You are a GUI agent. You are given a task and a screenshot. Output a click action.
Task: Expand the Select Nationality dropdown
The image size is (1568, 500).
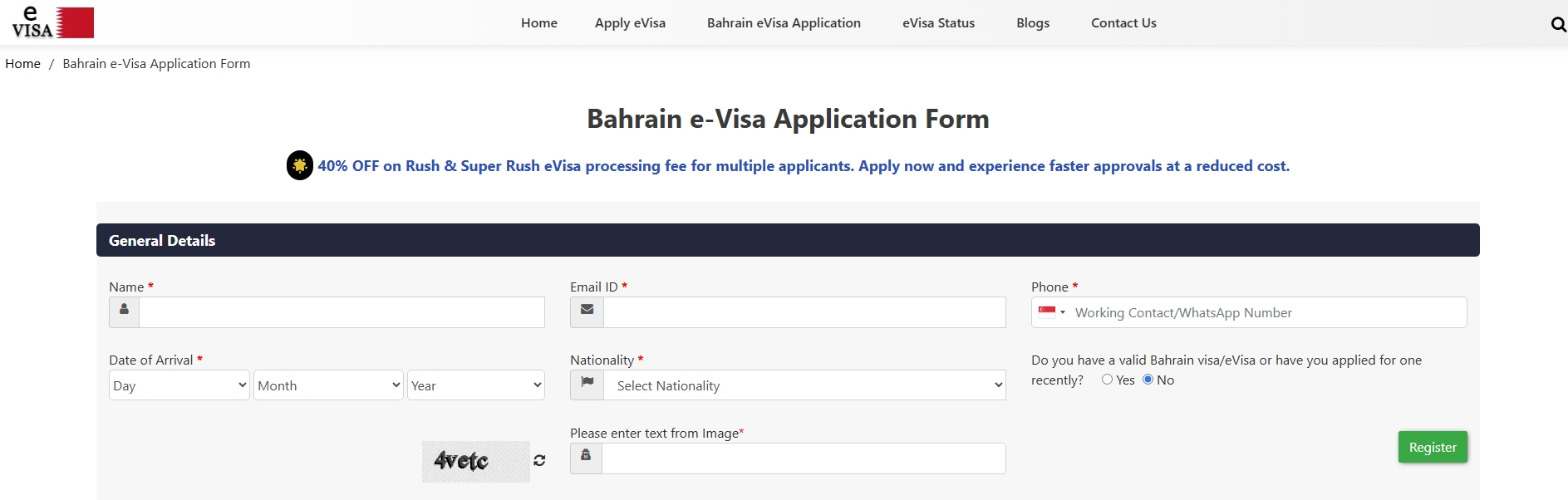point(804,385)
